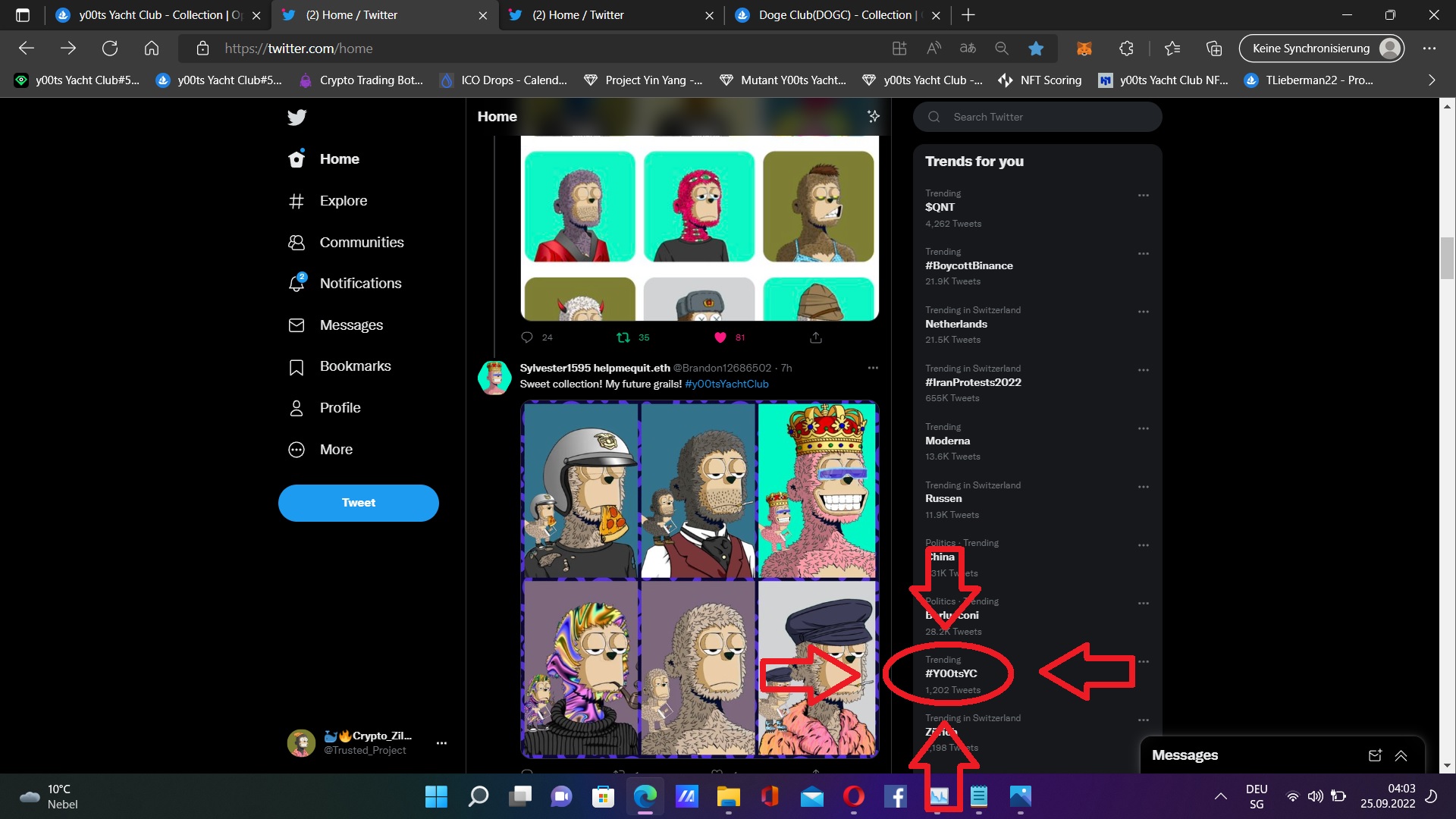The height and width of the screenshot is (819, 1456).
Task: Open account menu dots beside Crypto_Zil
Action: (x=441, y=743)
